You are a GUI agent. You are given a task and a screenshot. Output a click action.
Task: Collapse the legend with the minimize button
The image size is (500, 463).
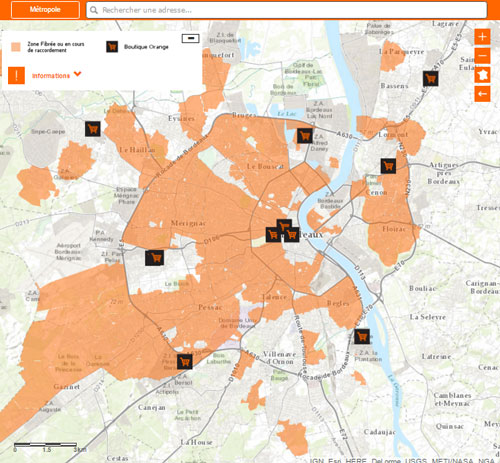191,38
